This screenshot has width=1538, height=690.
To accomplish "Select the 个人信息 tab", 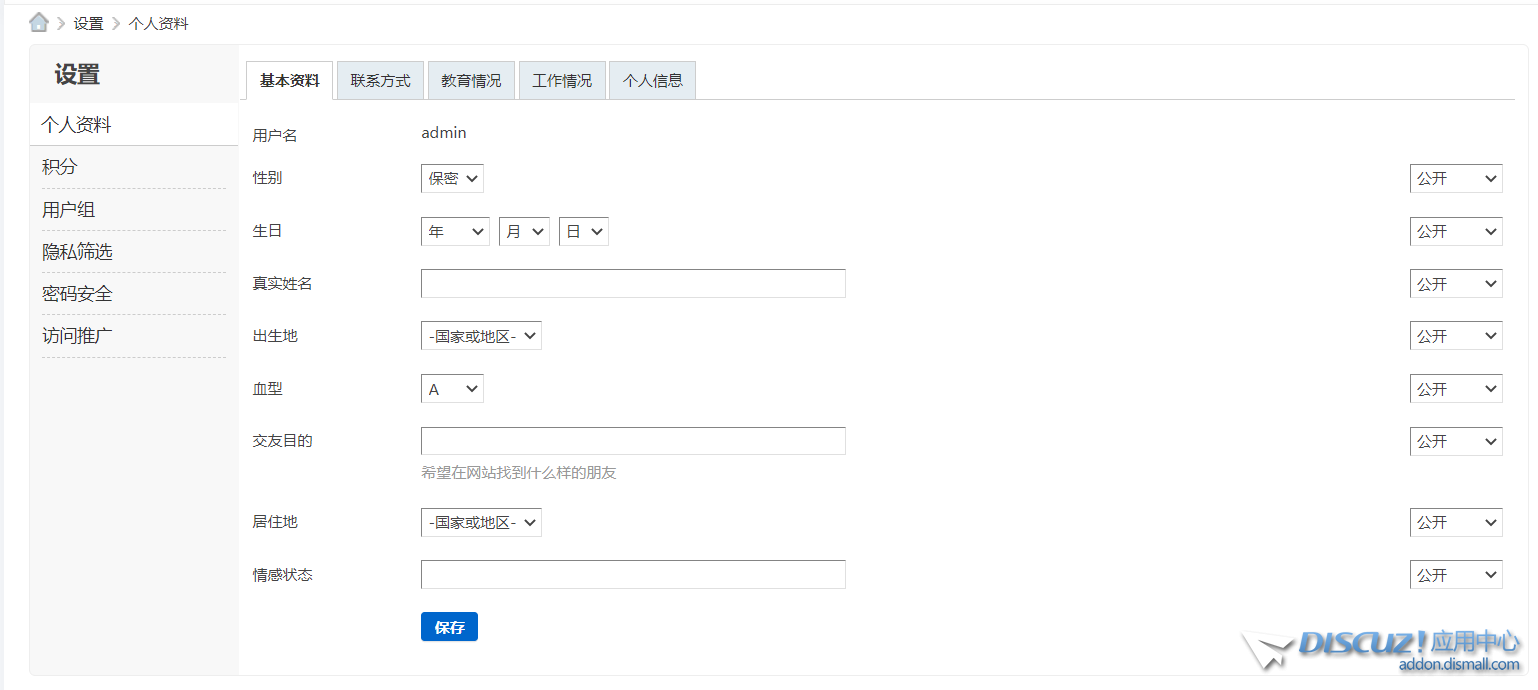I will 652,81.
